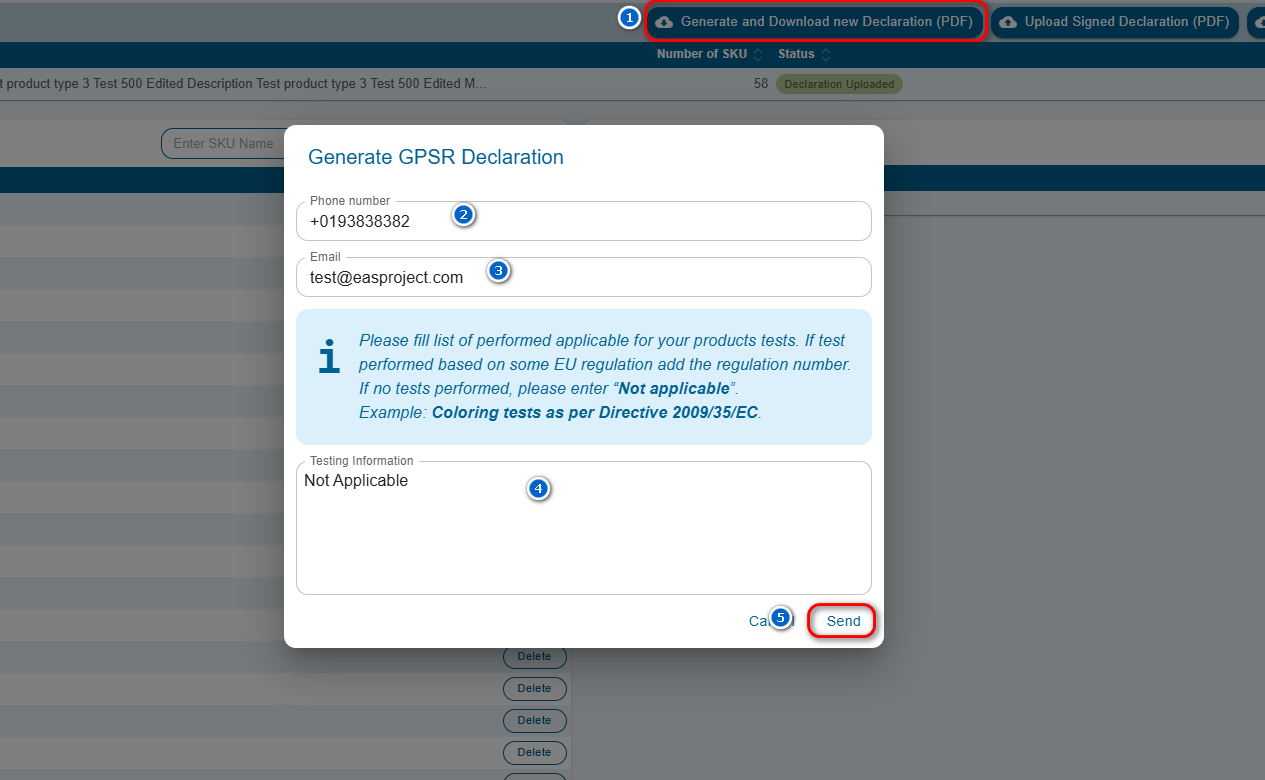
Task: Click the cloud download icon in Generate Declaration button
Action: [x=664, y=22]
